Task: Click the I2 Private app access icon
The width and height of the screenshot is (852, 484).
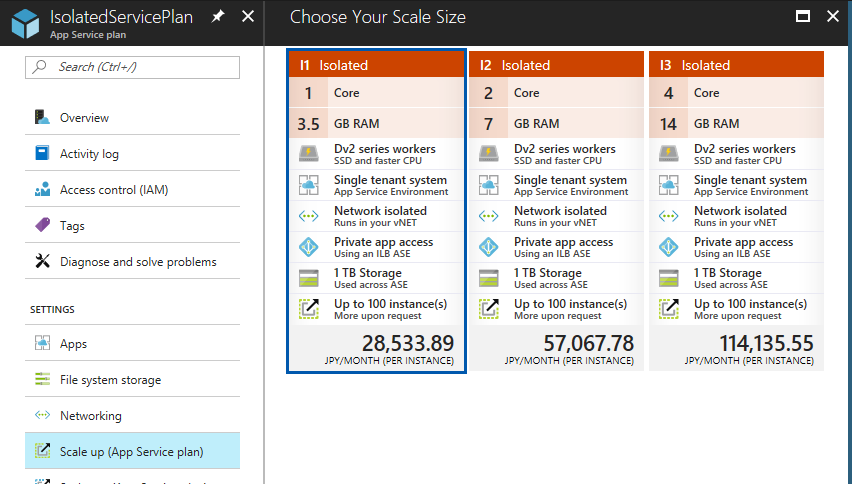Action: pos(488,247)
